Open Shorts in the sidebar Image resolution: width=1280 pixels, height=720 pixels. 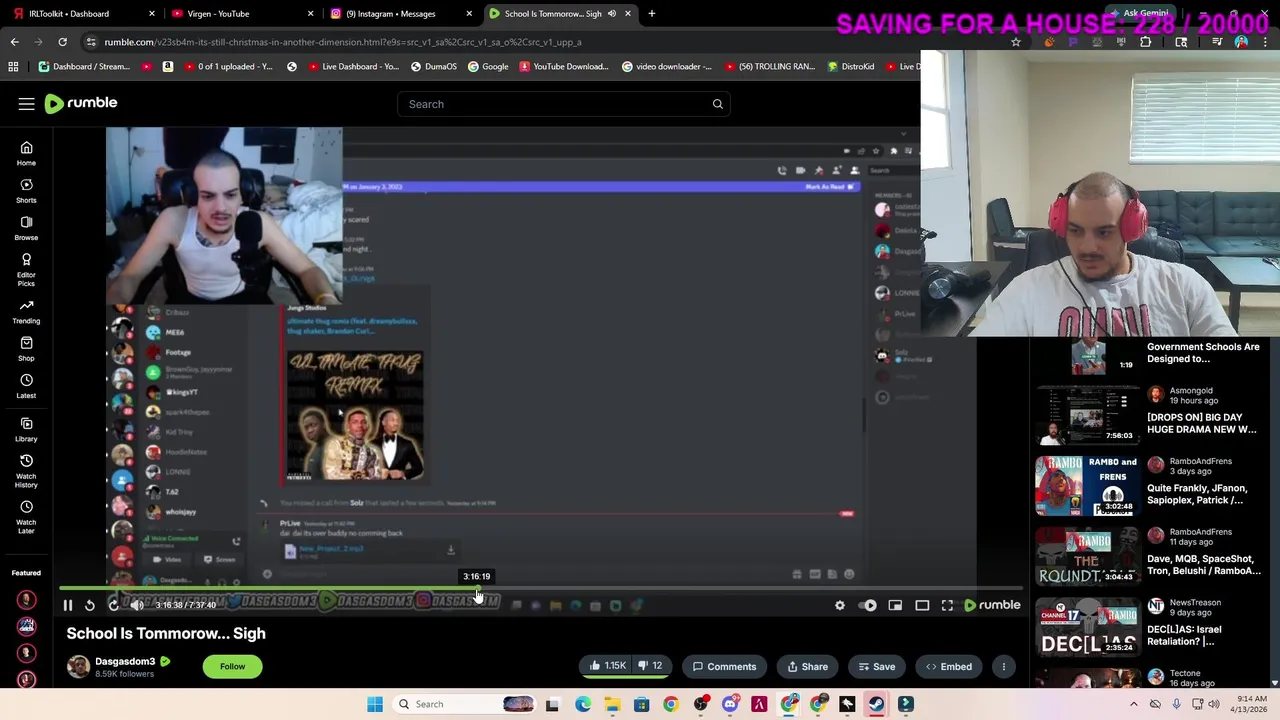26,190
